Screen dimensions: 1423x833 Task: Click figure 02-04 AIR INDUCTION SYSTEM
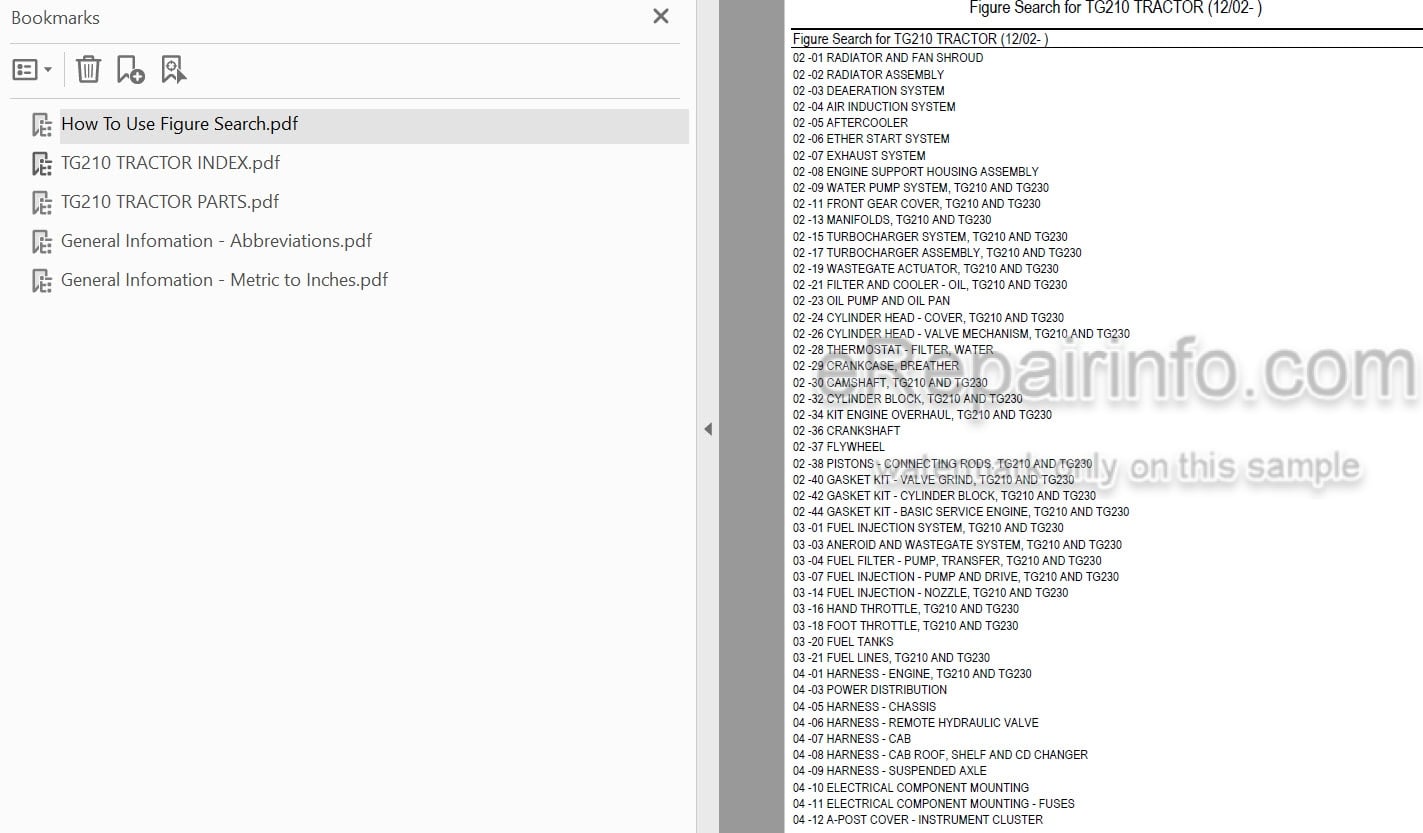pos(874,107)
